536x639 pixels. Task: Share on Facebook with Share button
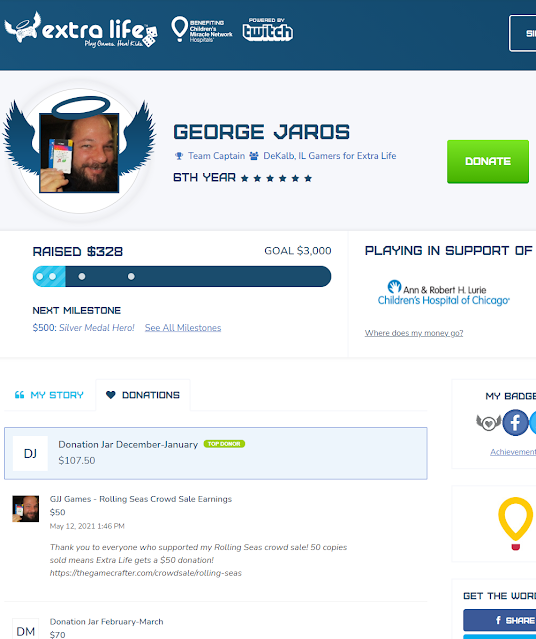click(x=500, y=620)
